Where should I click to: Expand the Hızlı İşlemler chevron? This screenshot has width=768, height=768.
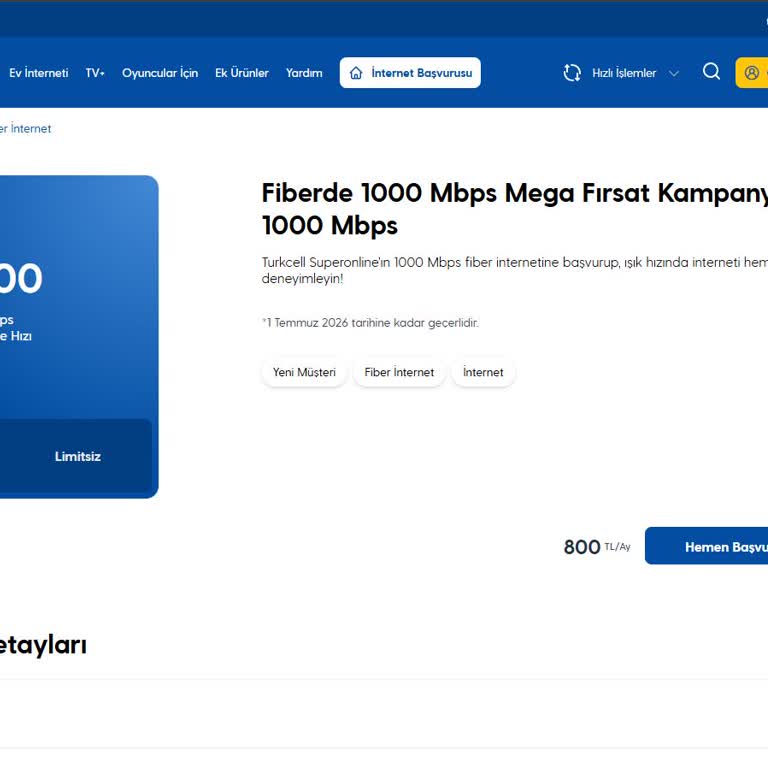tap(674, 73)
